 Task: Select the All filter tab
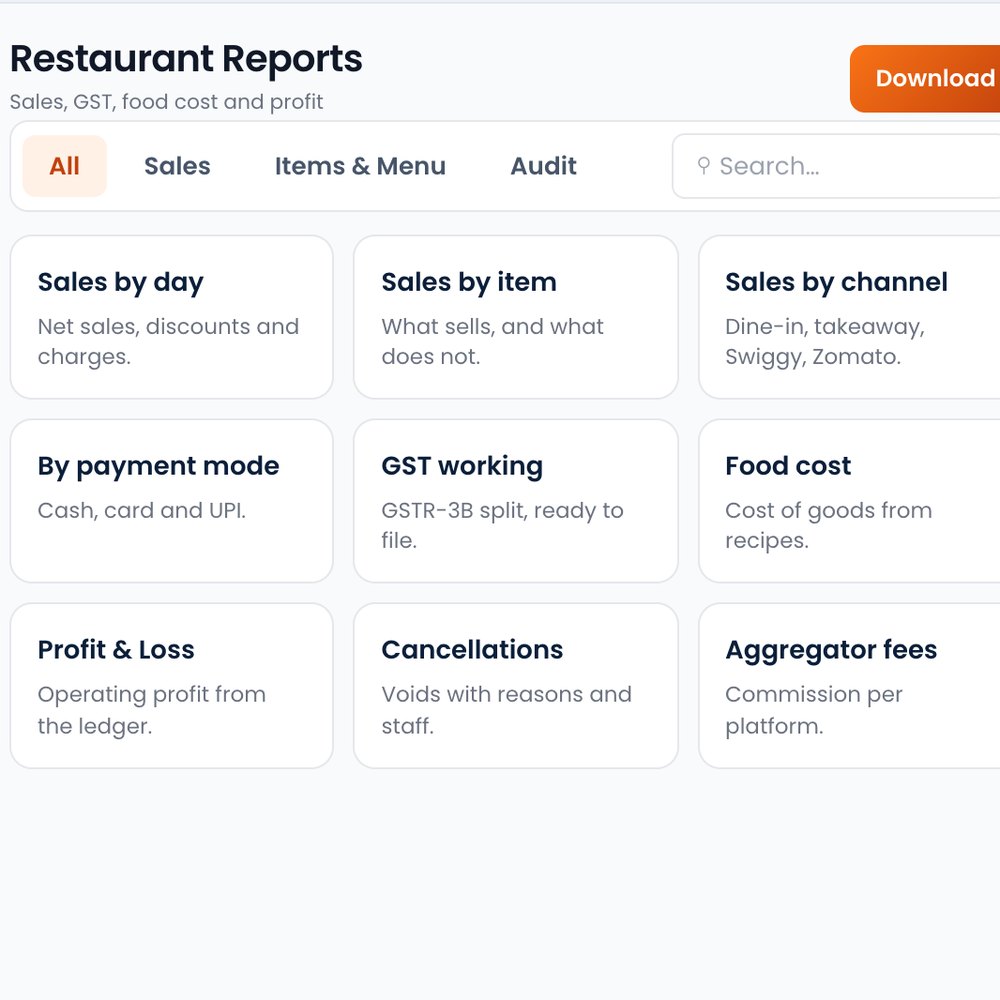pyautogui.click(x=64, y=166)
